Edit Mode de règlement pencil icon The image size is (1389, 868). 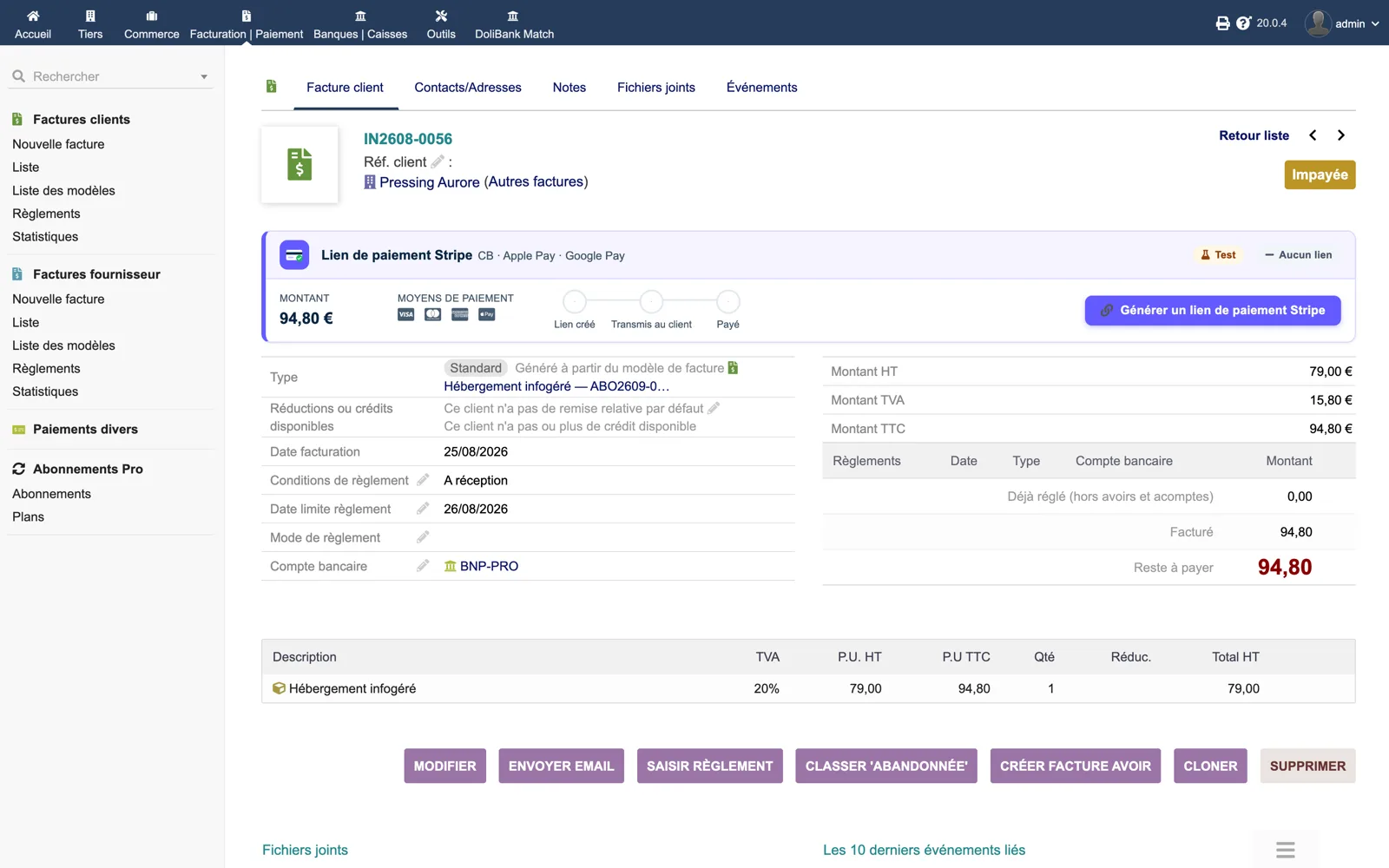tap(423, 537)
